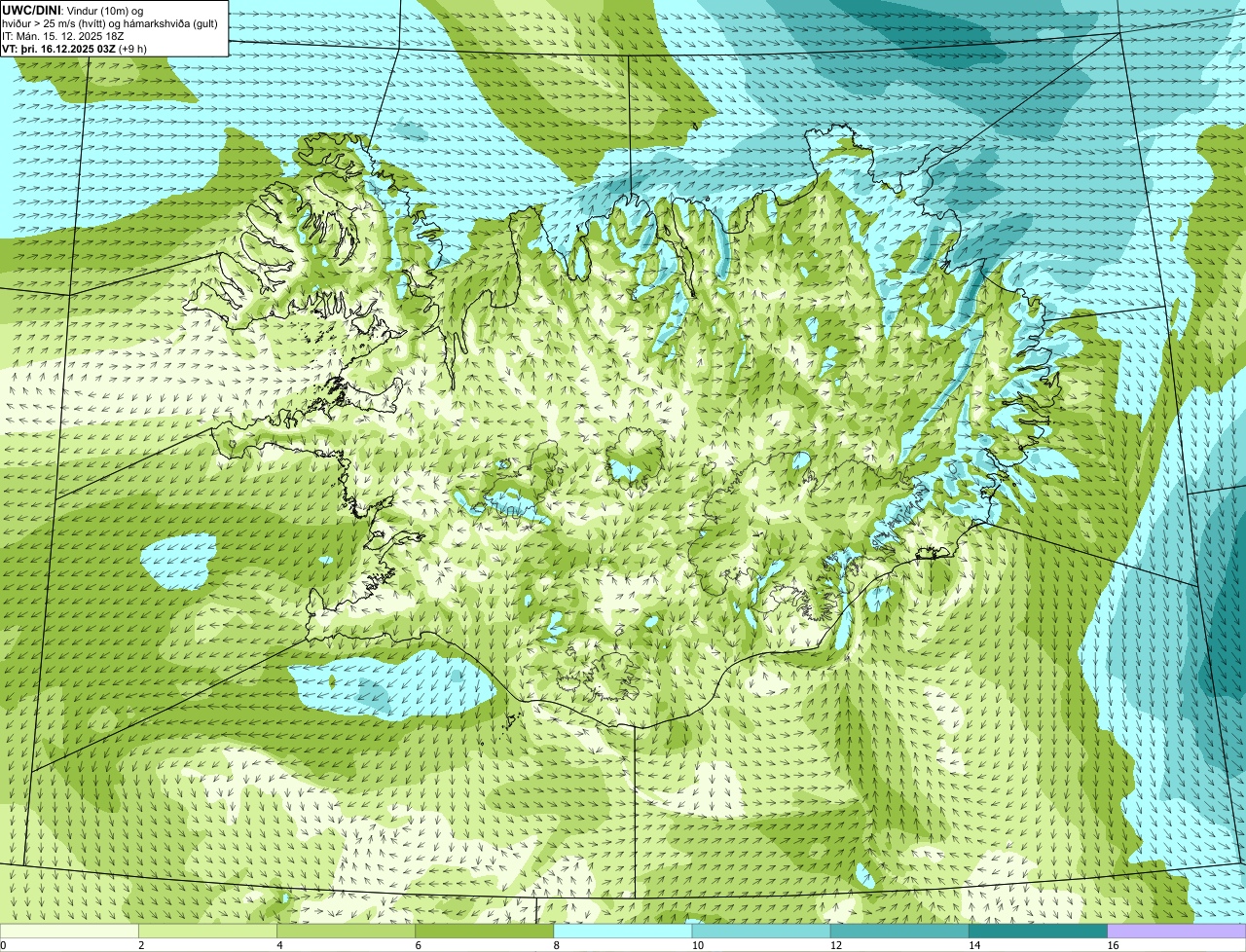Click the 14–16 m/s dark teal swatch

pyautogui.click(x=1039, y=931)
